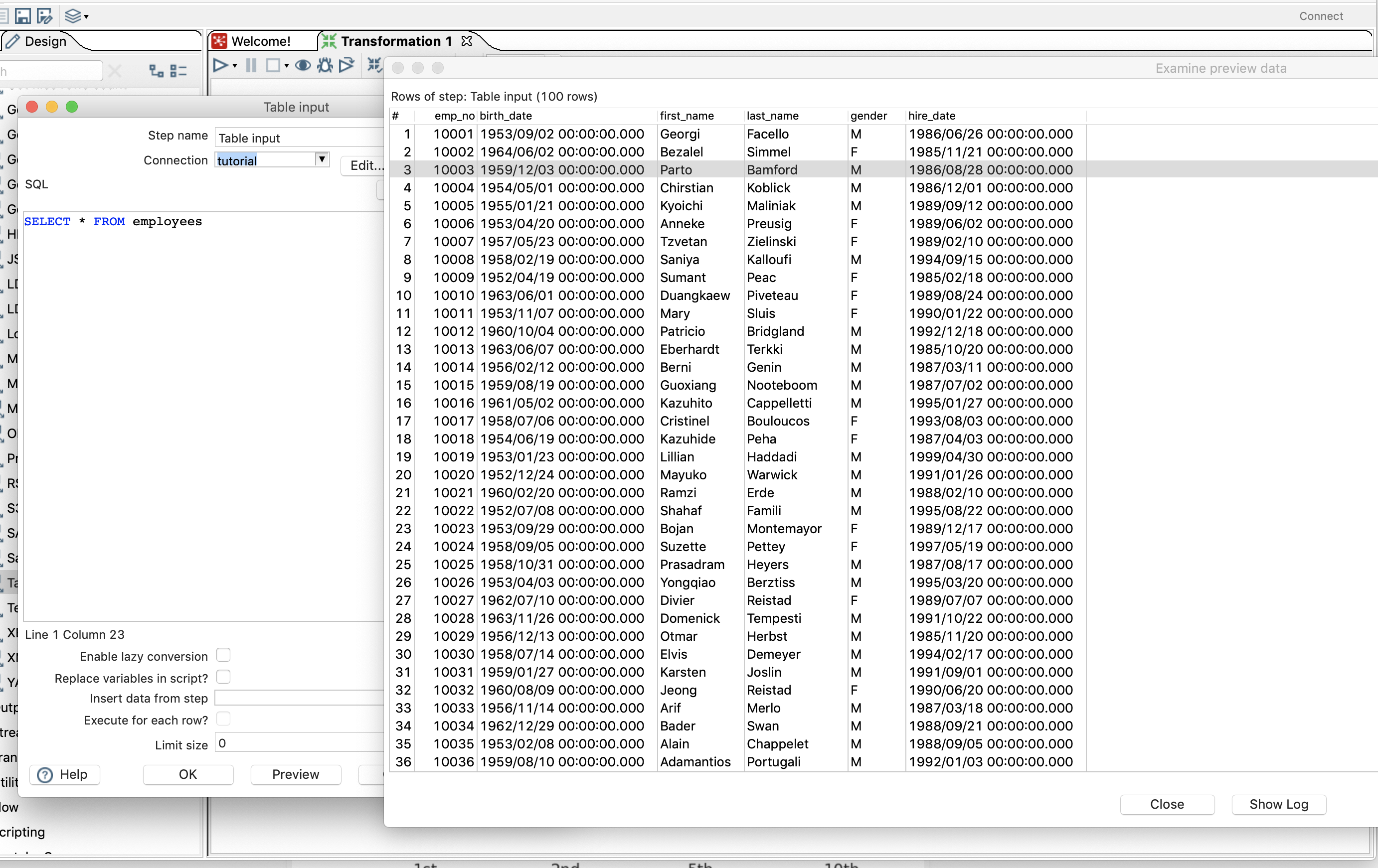Expand the run options dropdown arrow
1378x868 pixels.
tap(235, 66)
